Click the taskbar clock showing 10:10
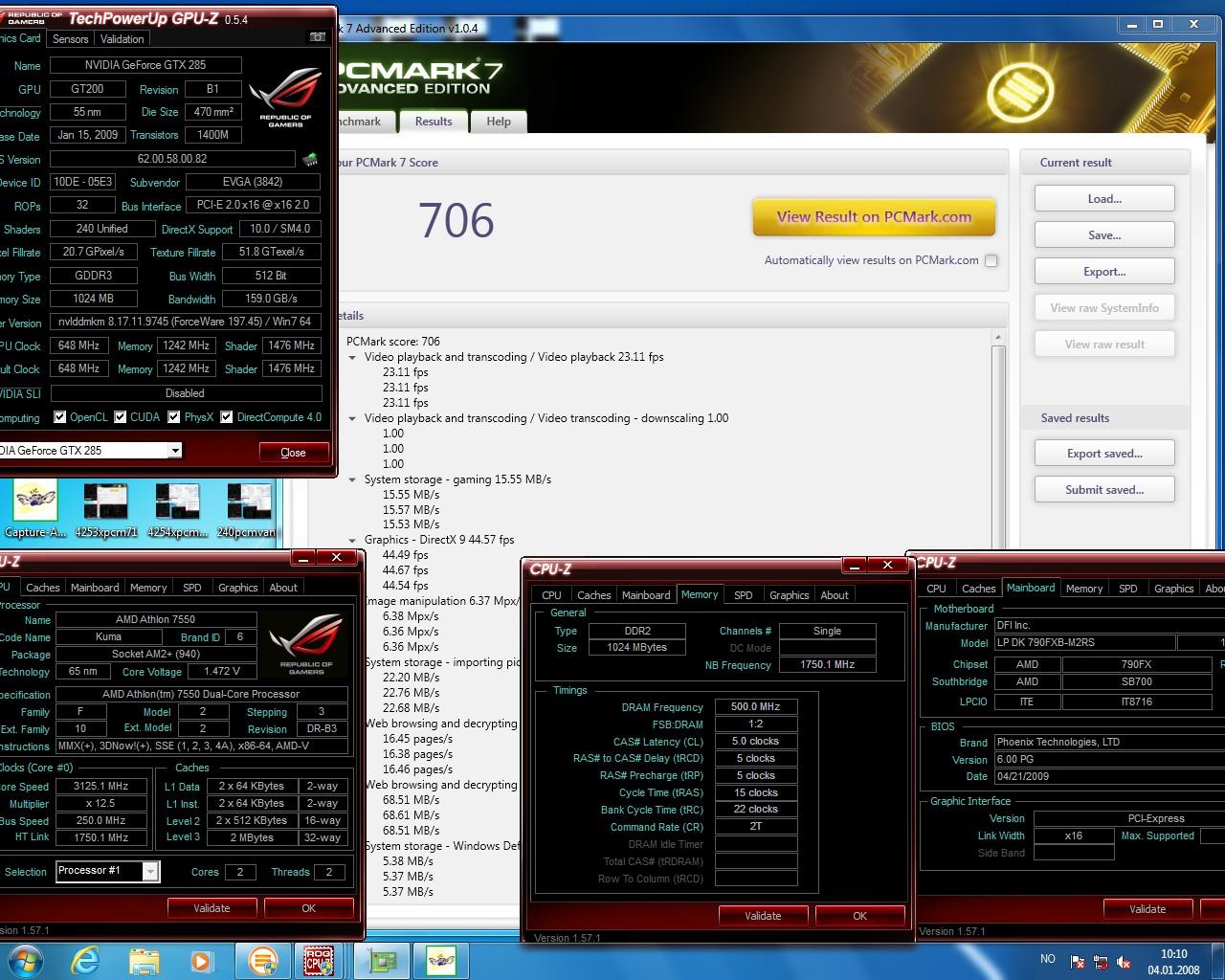1225x980 pixels. [x=1173, y=962]
